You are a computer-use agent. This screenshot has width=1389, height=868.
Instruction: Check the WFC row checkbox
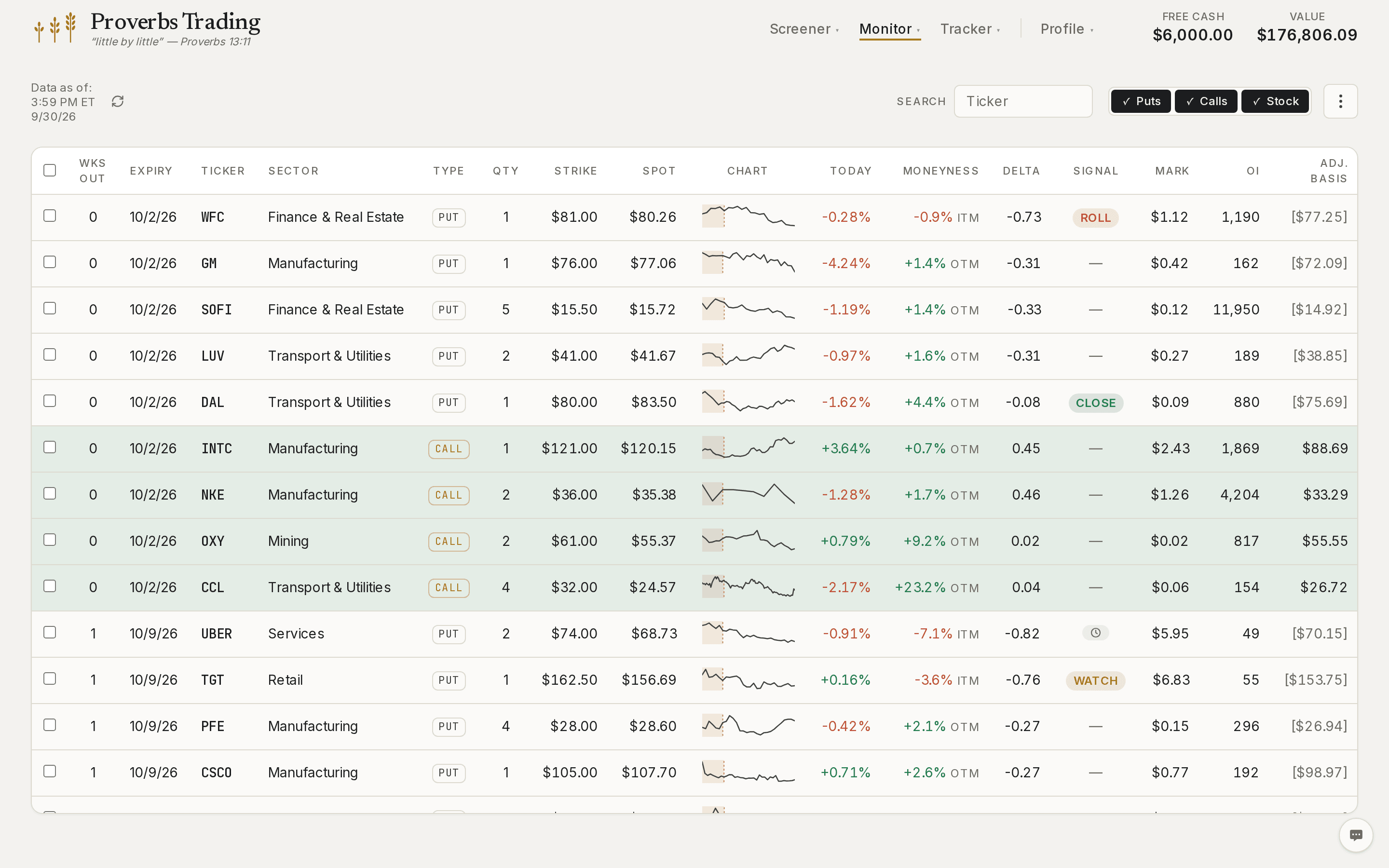click(x=50, y=216)
